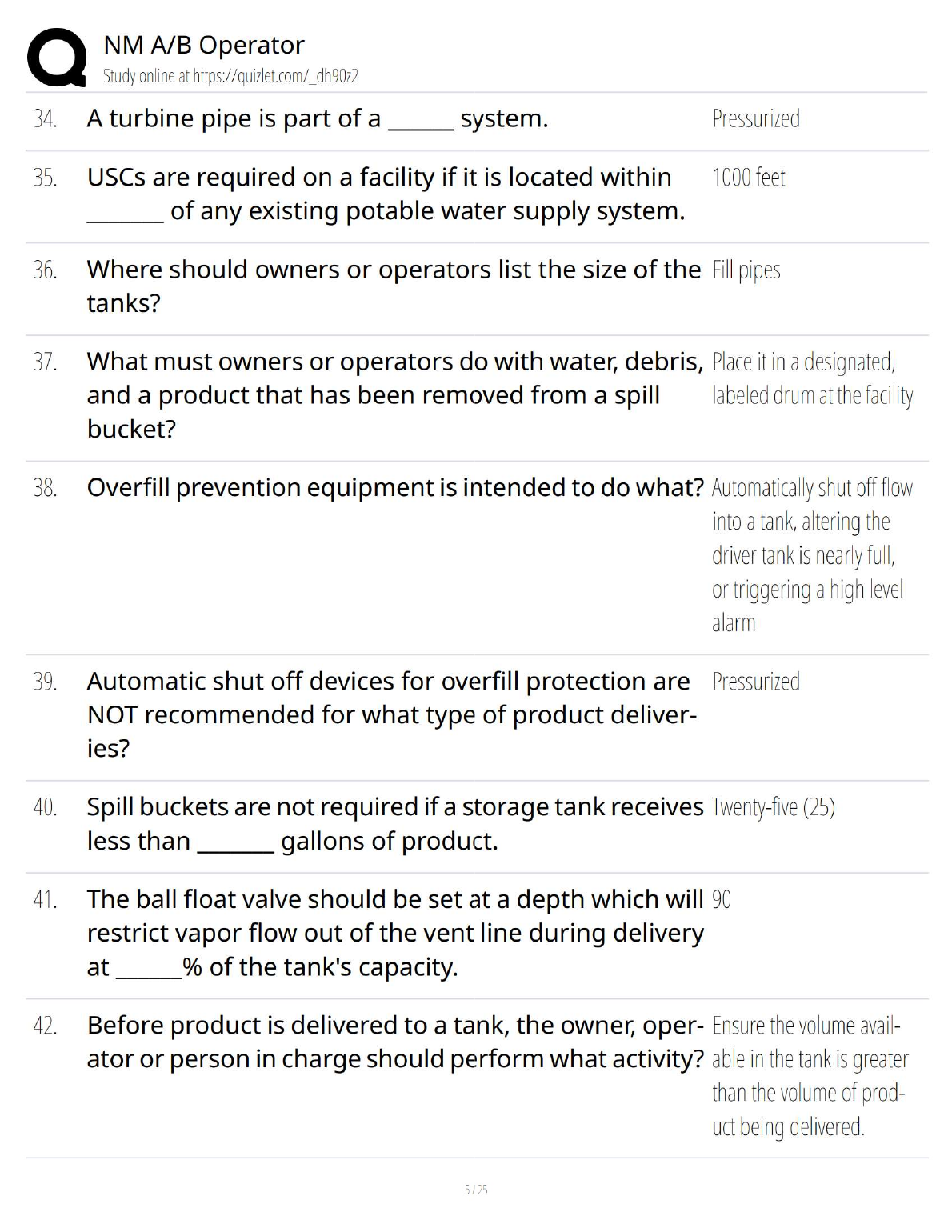Click the NM A/B Operator title
This screenshot has width=952, height=1232.
pos(204,45)
